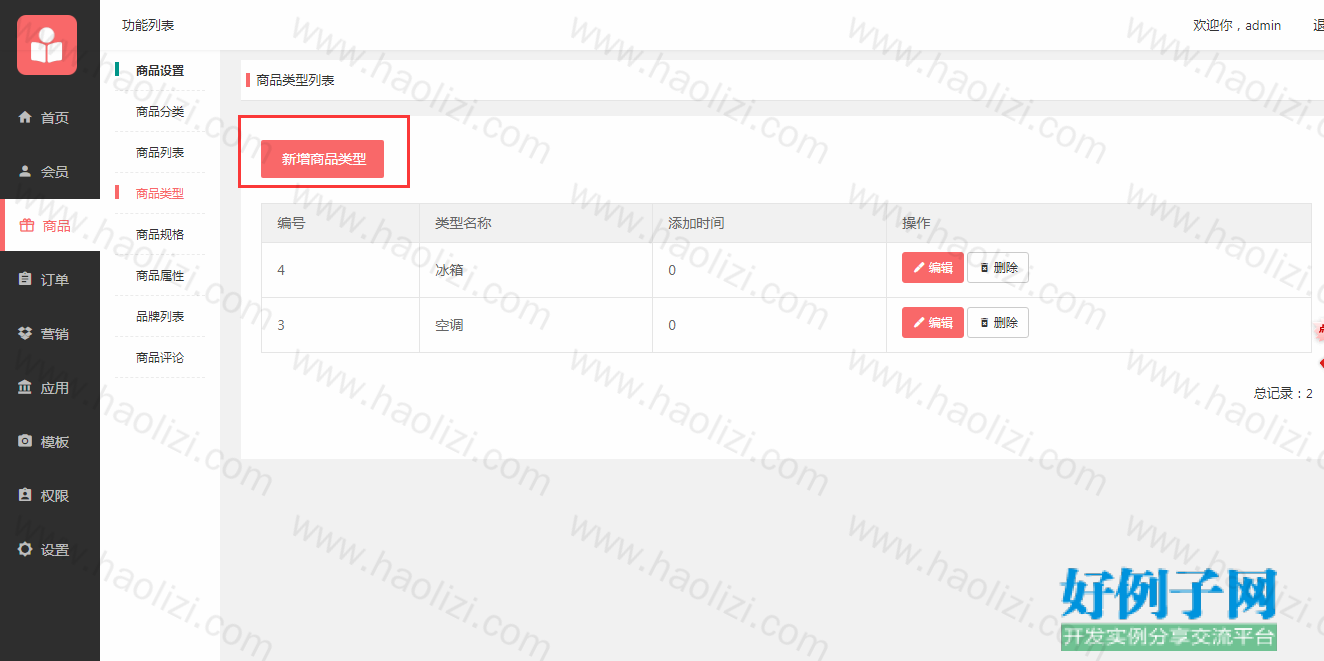Viewport: 1324px width, 661px height.
Task: Click the 功能列表 header label
Action: (x=148, y=25)
